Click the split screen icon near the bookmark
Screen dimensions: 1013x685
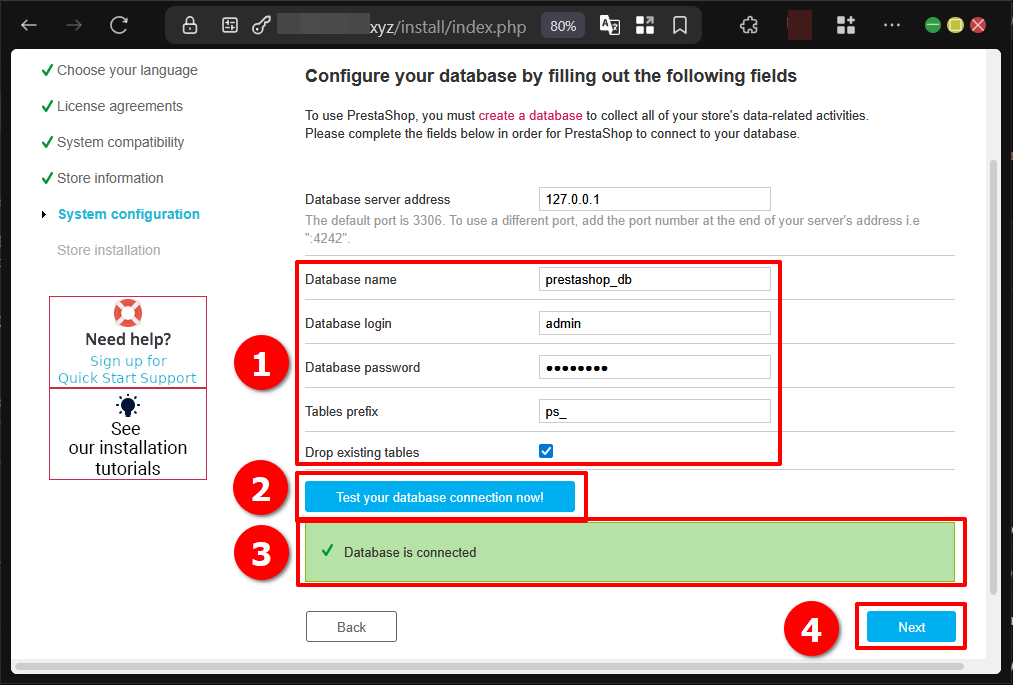(645, 25)
